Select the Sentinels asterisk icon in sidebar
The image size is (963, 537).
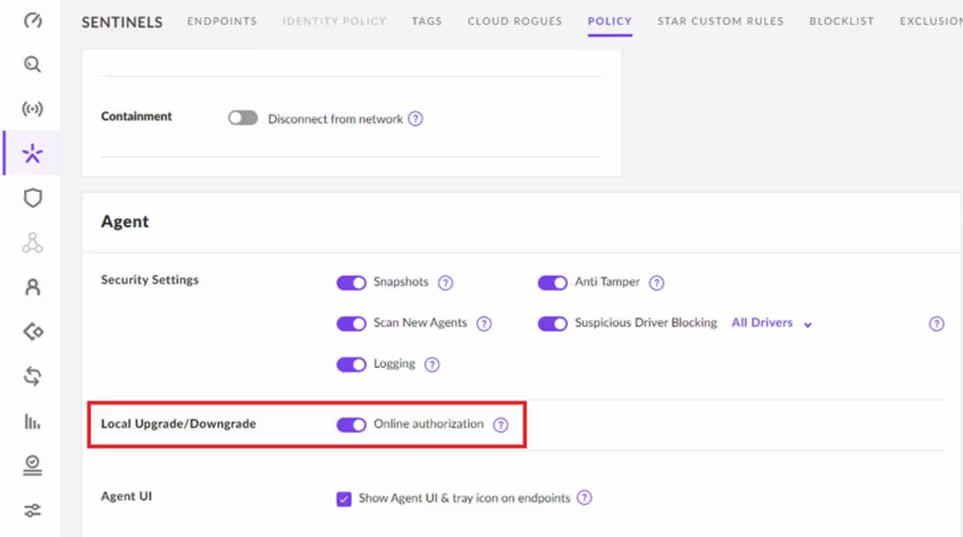33,153
